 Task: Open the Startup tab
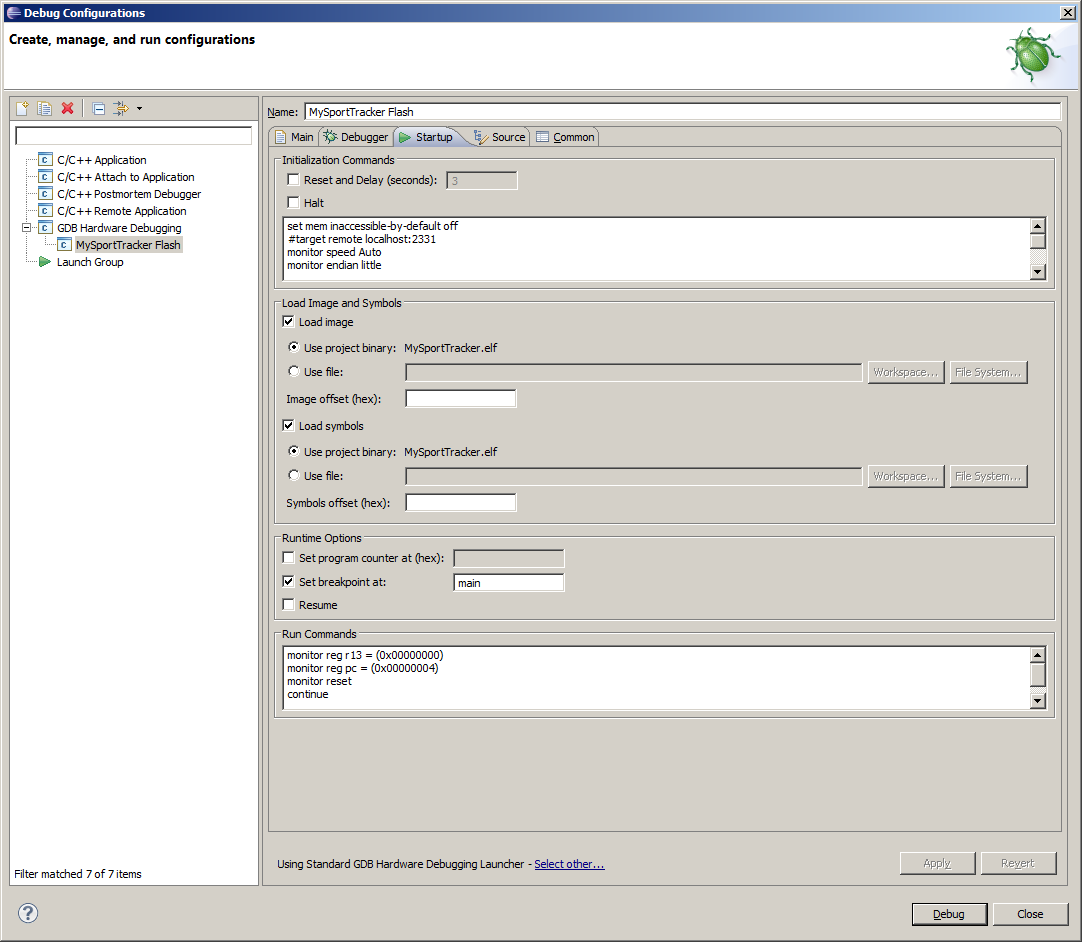(x=428, y=137)
